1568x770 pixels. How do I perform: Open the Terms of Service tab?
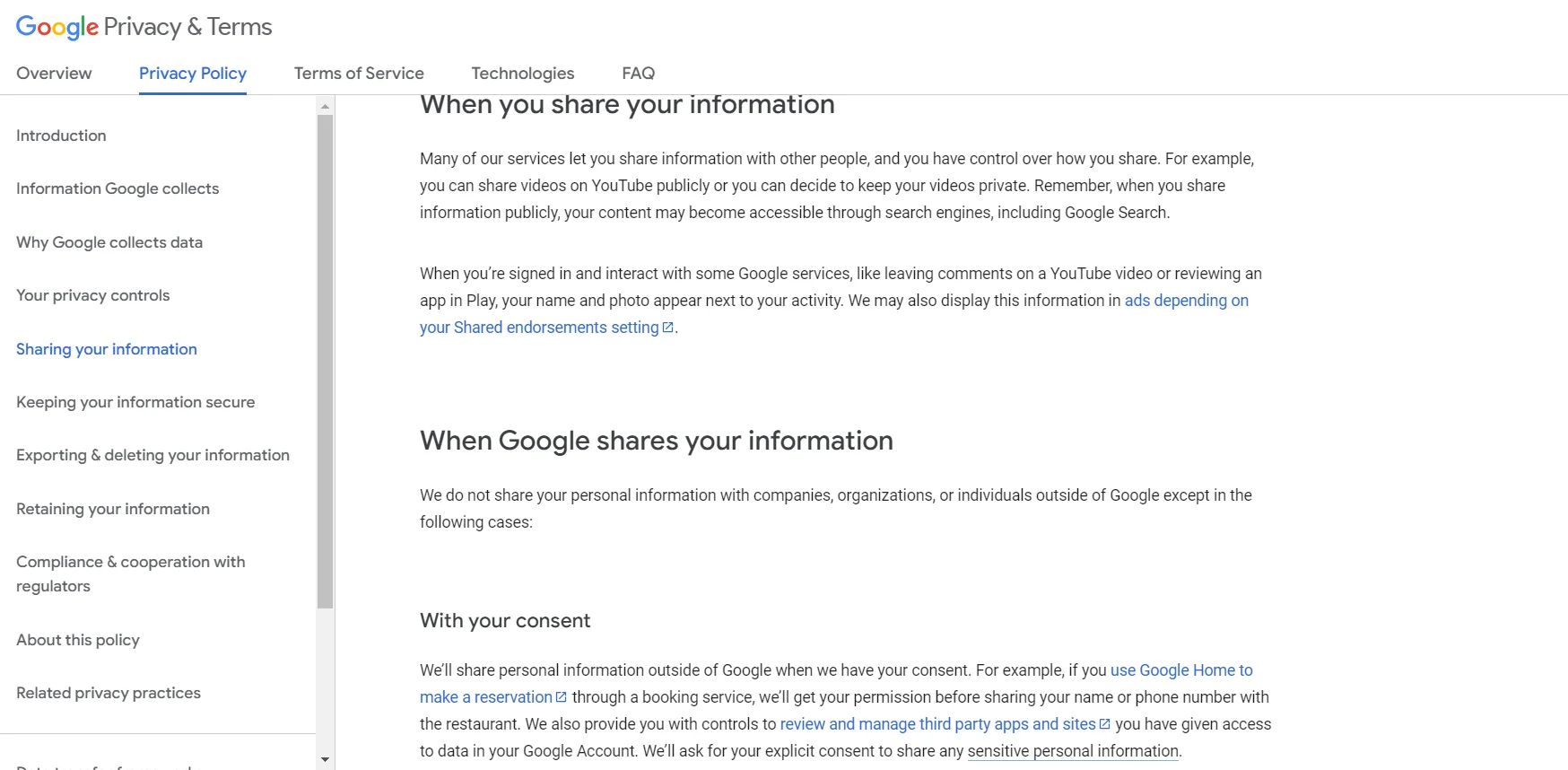point(359,74)
